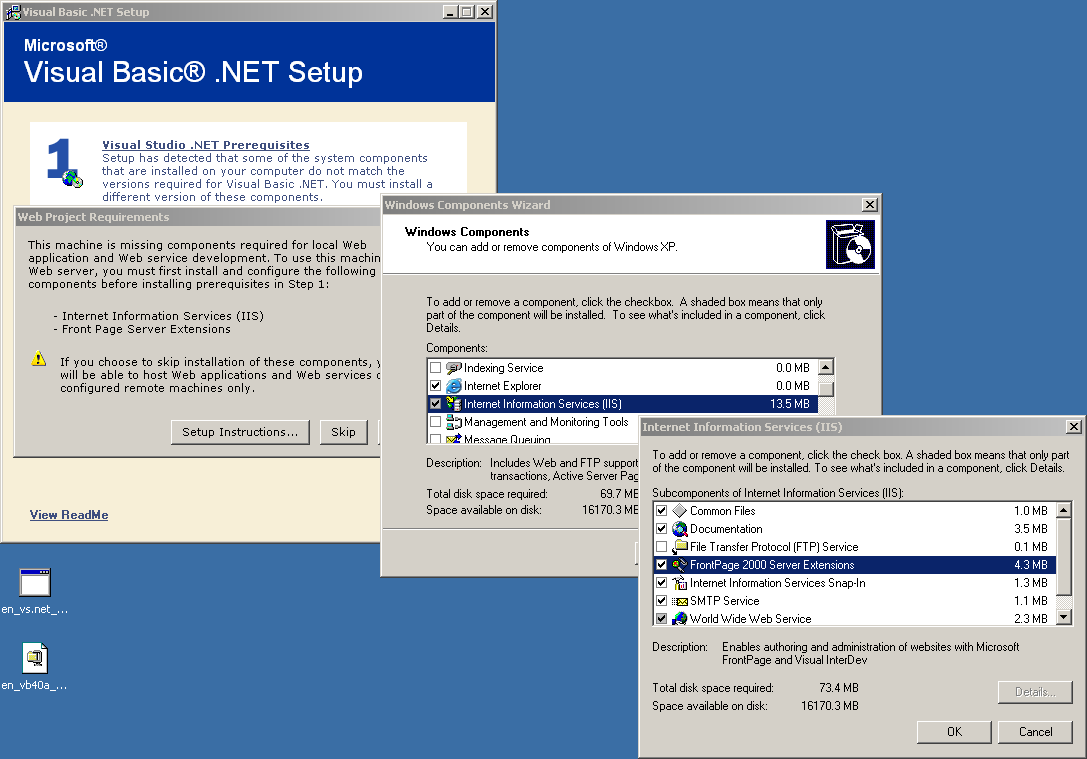Uncheck the SMTP Service checkbox
Viewport: 1087px width, 759px height.
point(661,601)
